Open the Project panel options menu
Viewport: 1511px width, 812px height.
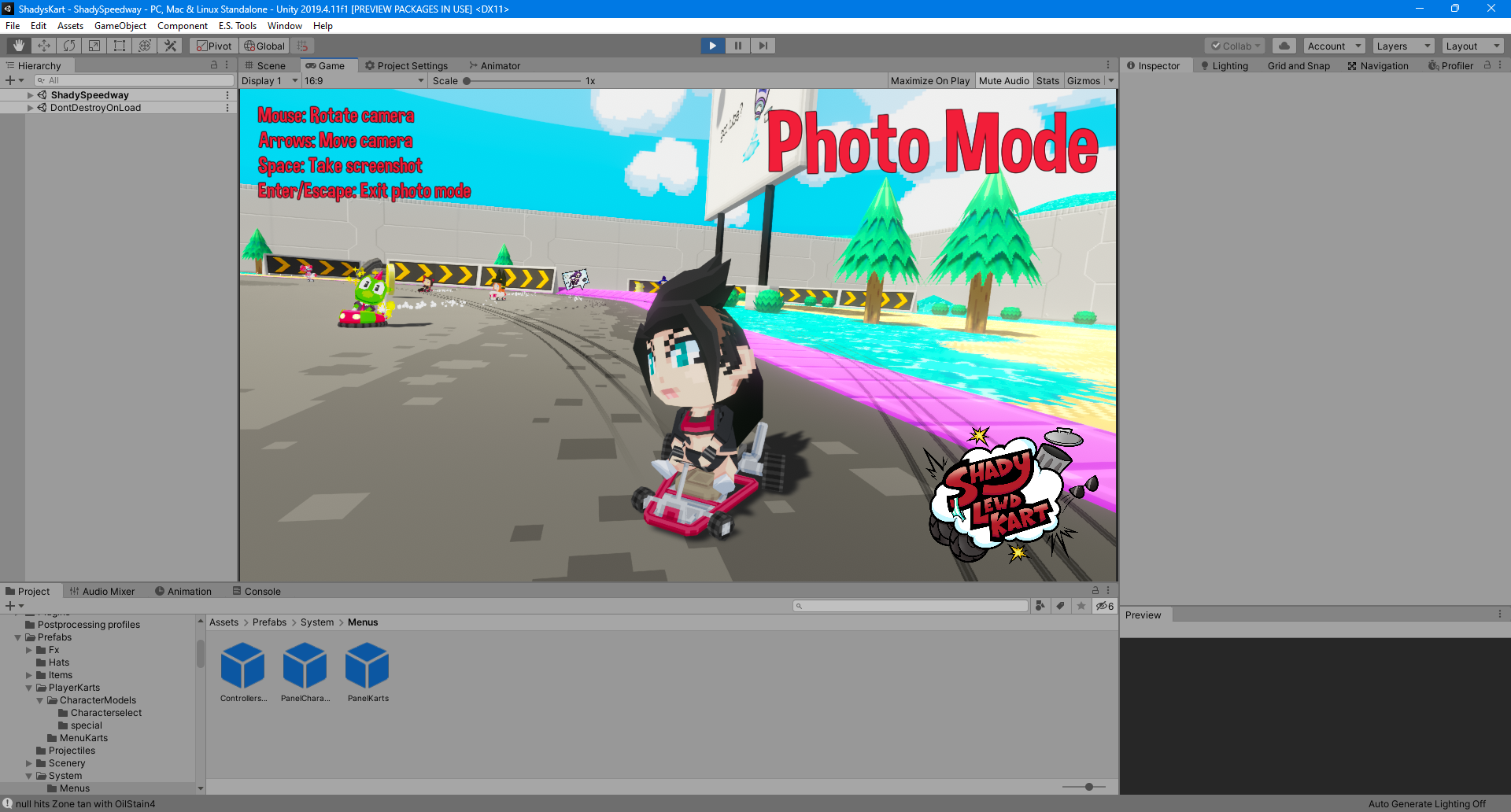(1107, 590)
